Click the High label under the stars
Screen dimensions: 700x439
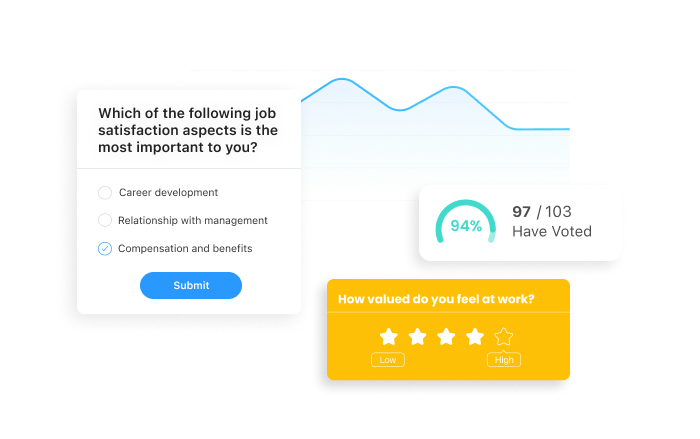click(x=503, y=360)
